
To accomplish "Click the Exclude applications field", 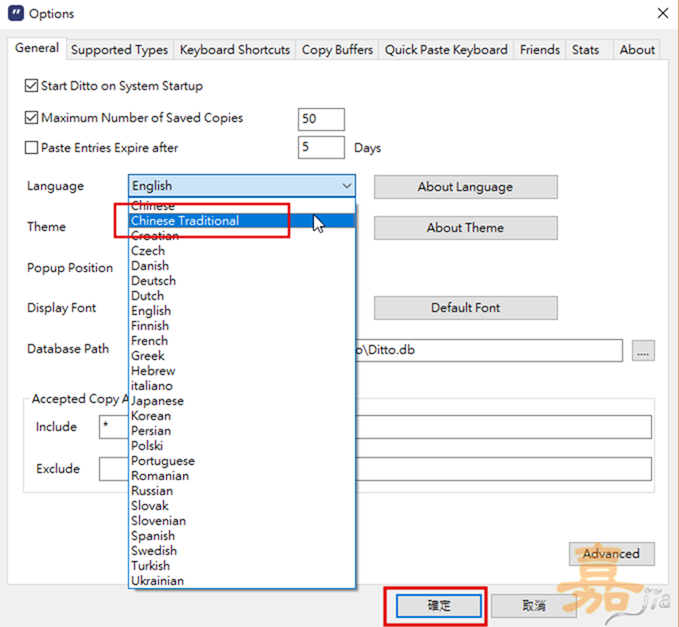I will pos(375,469).
